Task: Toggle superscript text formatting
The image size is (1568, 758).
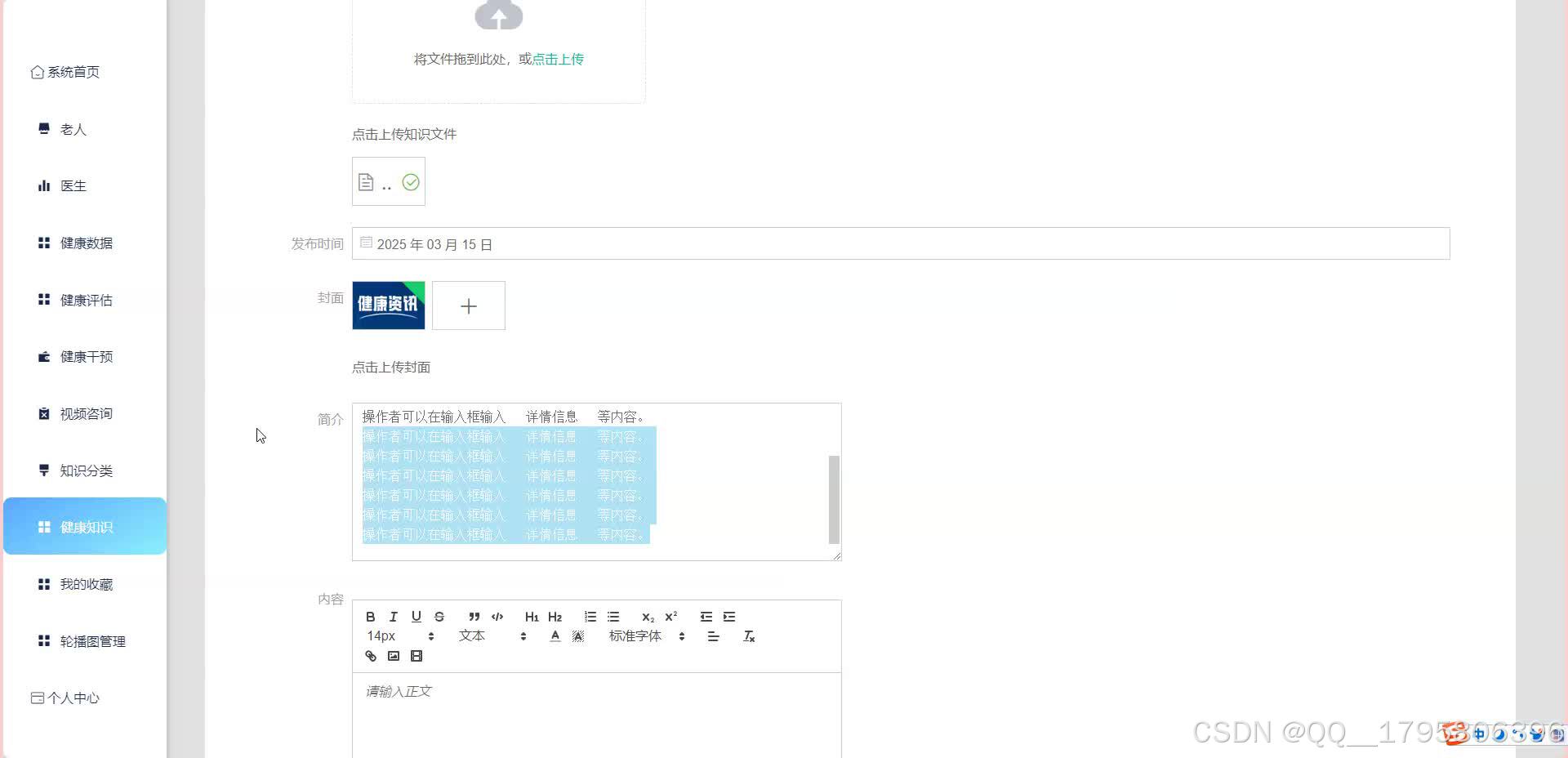Action: [671, 617]
